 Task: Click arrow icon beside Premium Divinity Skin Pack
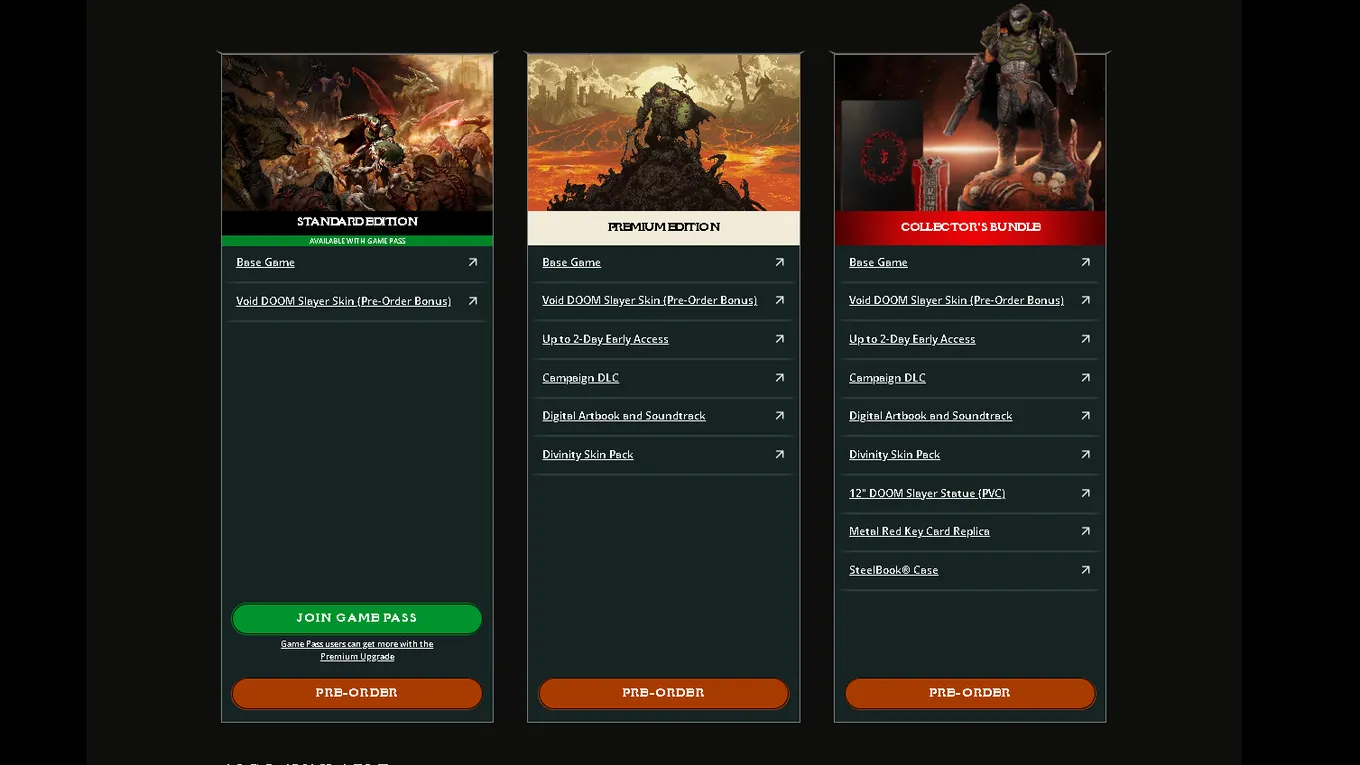(779, 454)
